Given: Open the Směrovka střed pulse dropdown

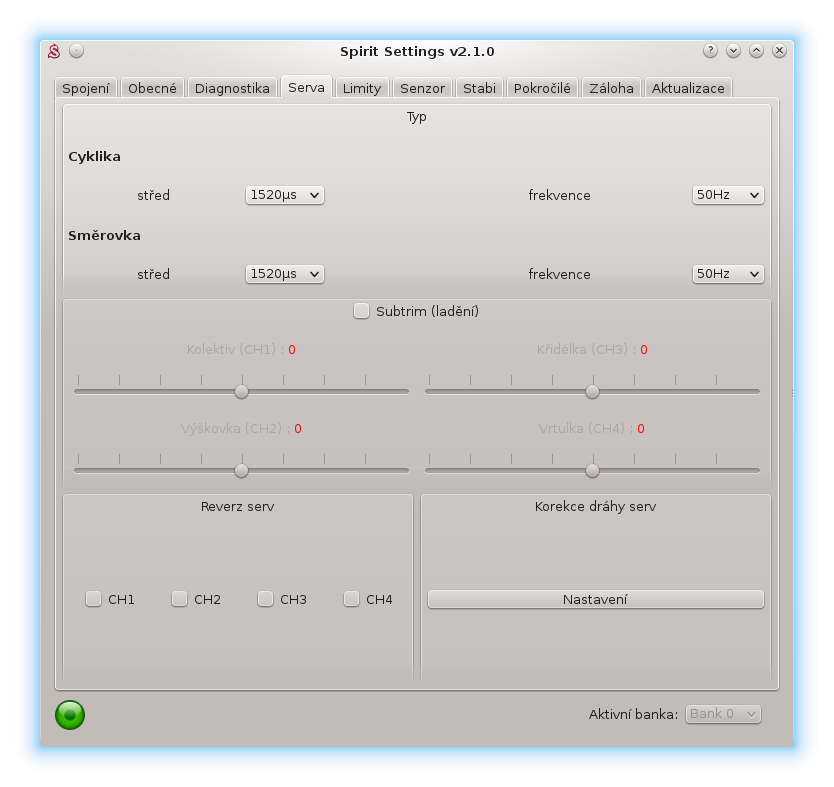Looking at the screenshot, I should pyautogui.click(x=285, y=274).
